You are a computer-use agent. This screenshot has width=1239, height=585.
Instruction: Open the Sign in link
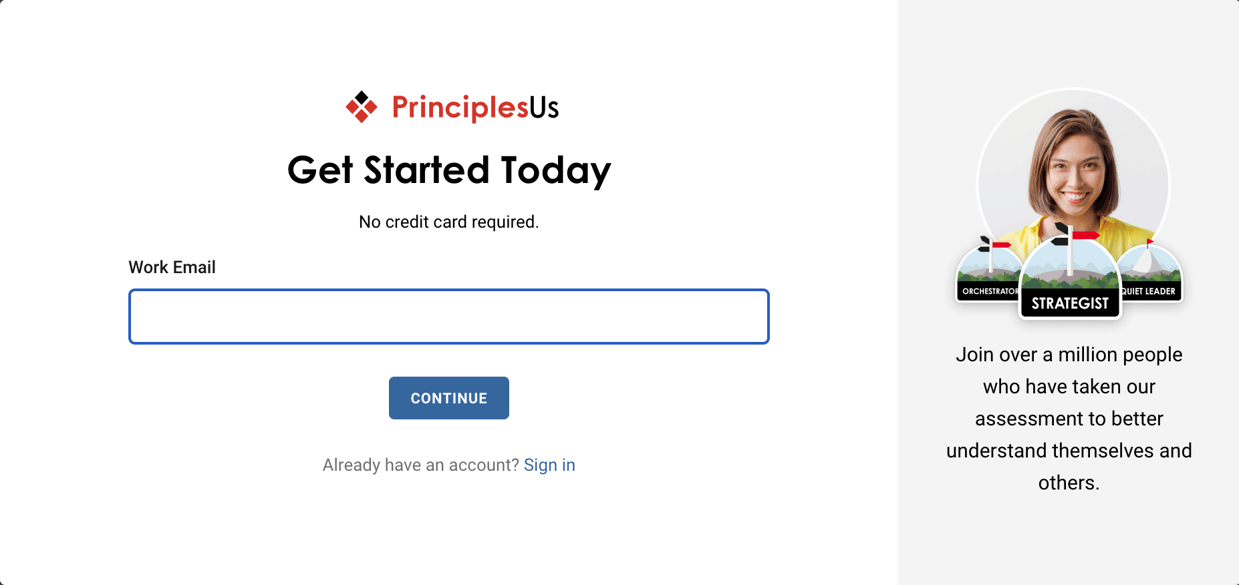point(549,464)
